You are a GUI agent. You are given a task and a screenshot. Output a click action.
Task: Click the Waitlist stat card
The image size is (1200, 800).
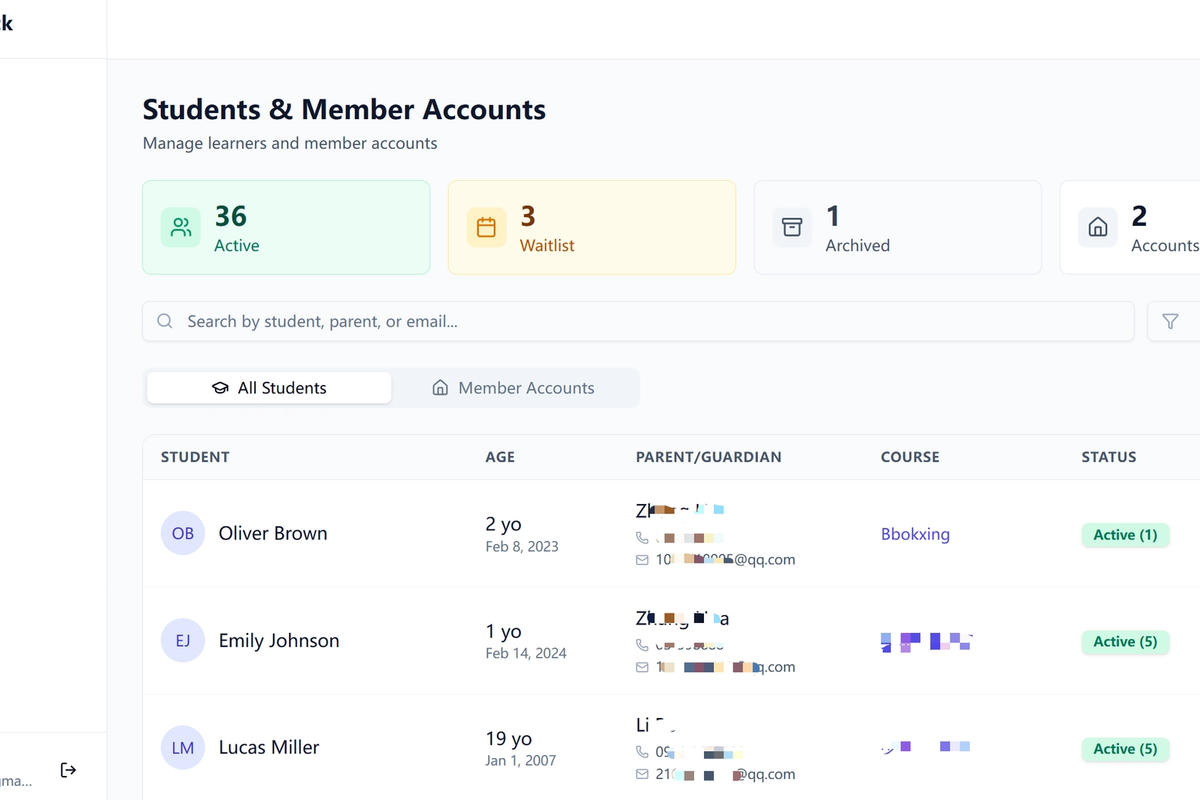click(x=591, y=227)
